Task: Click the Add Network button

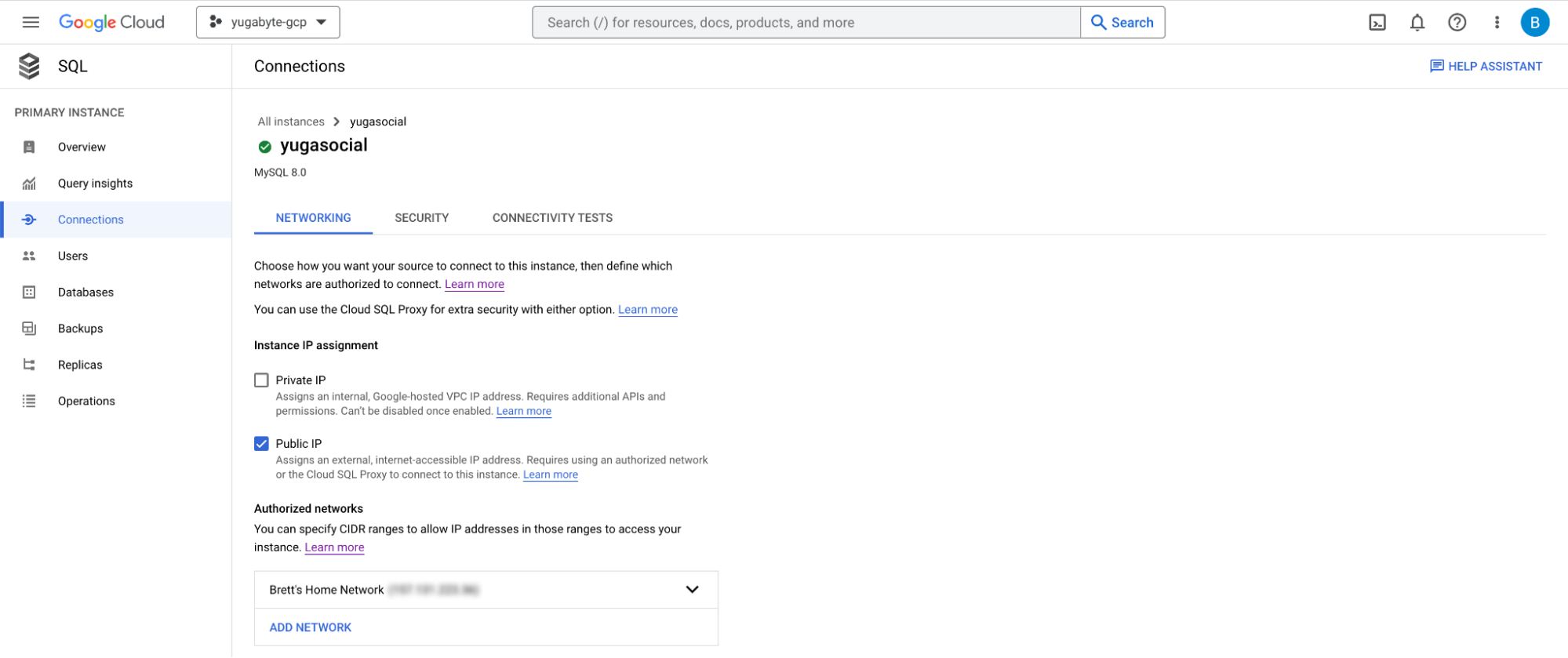Action: click(310, 627)
